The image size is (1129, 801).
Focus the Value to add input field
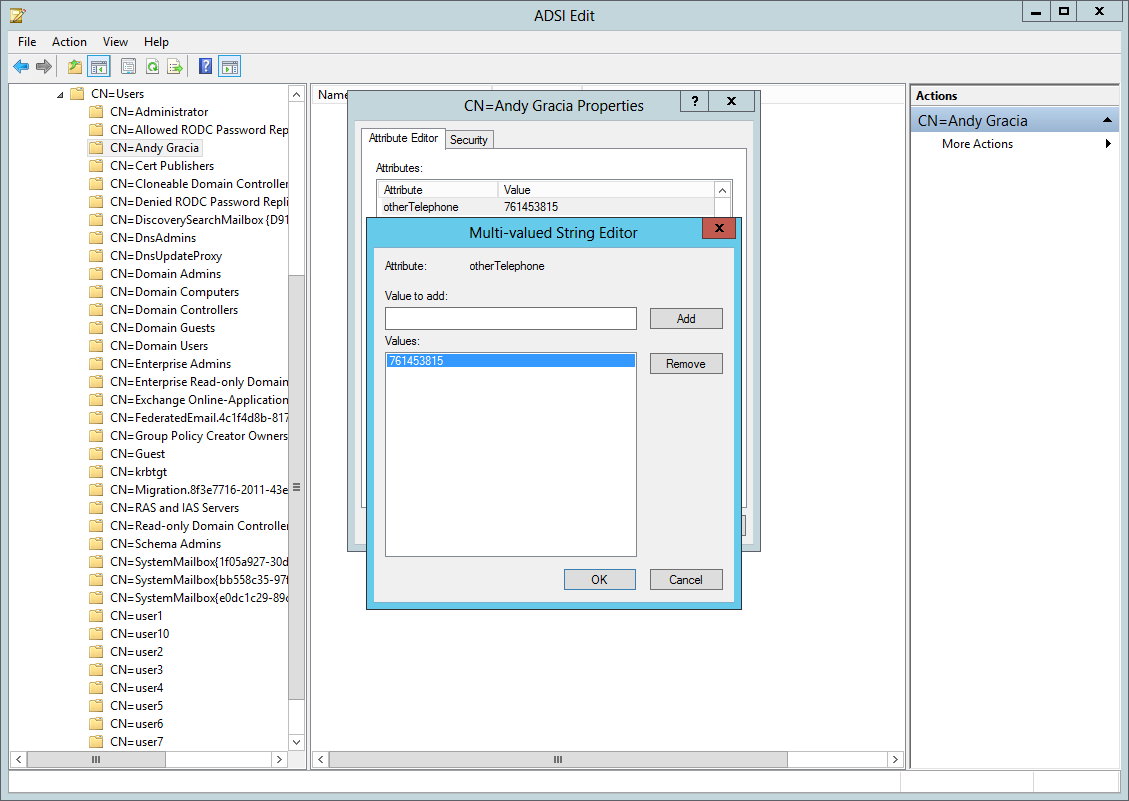click(510, 318)
